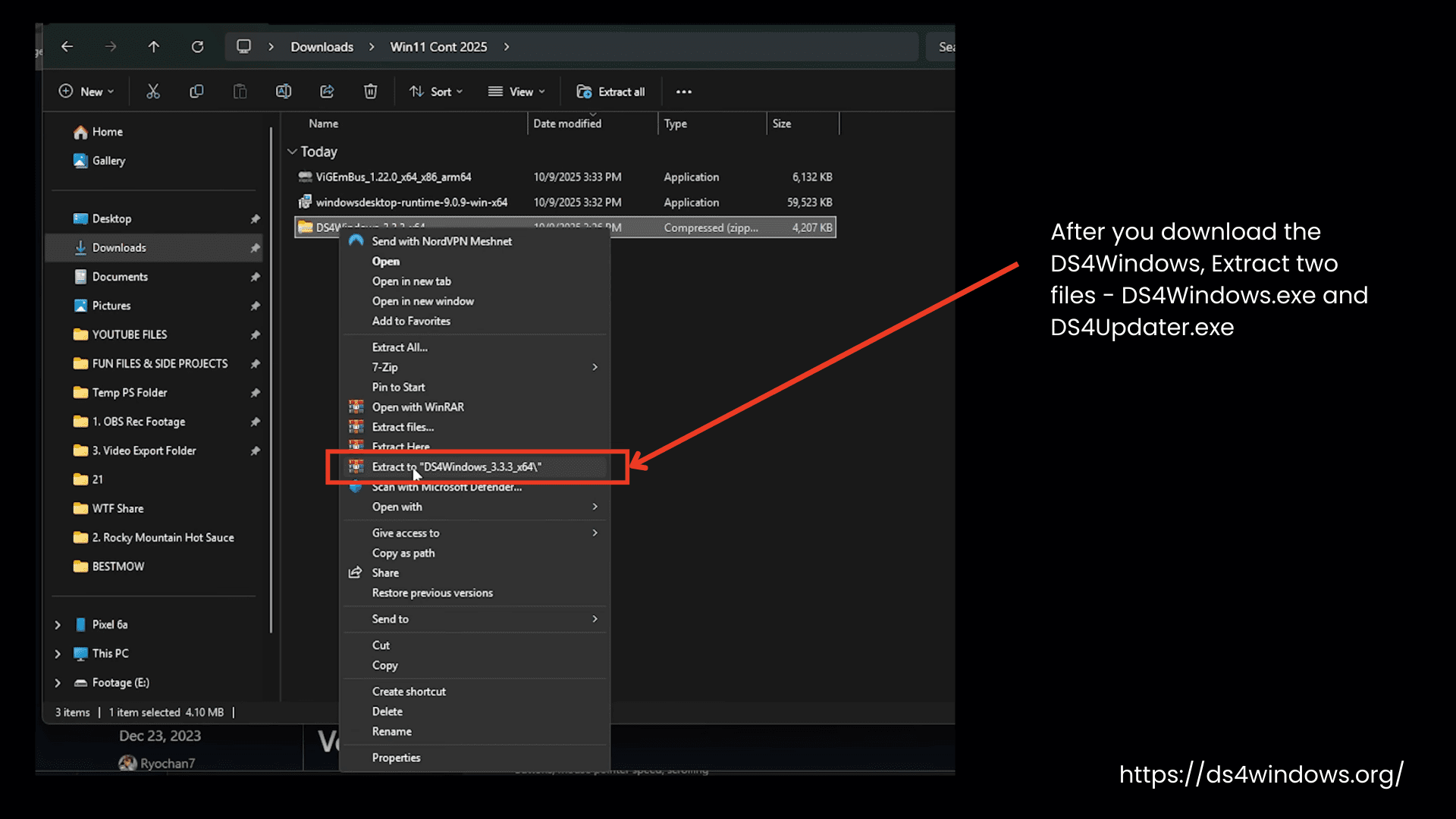
Task: Choose Open with WinRAR
Action: (x=474, y=407)
